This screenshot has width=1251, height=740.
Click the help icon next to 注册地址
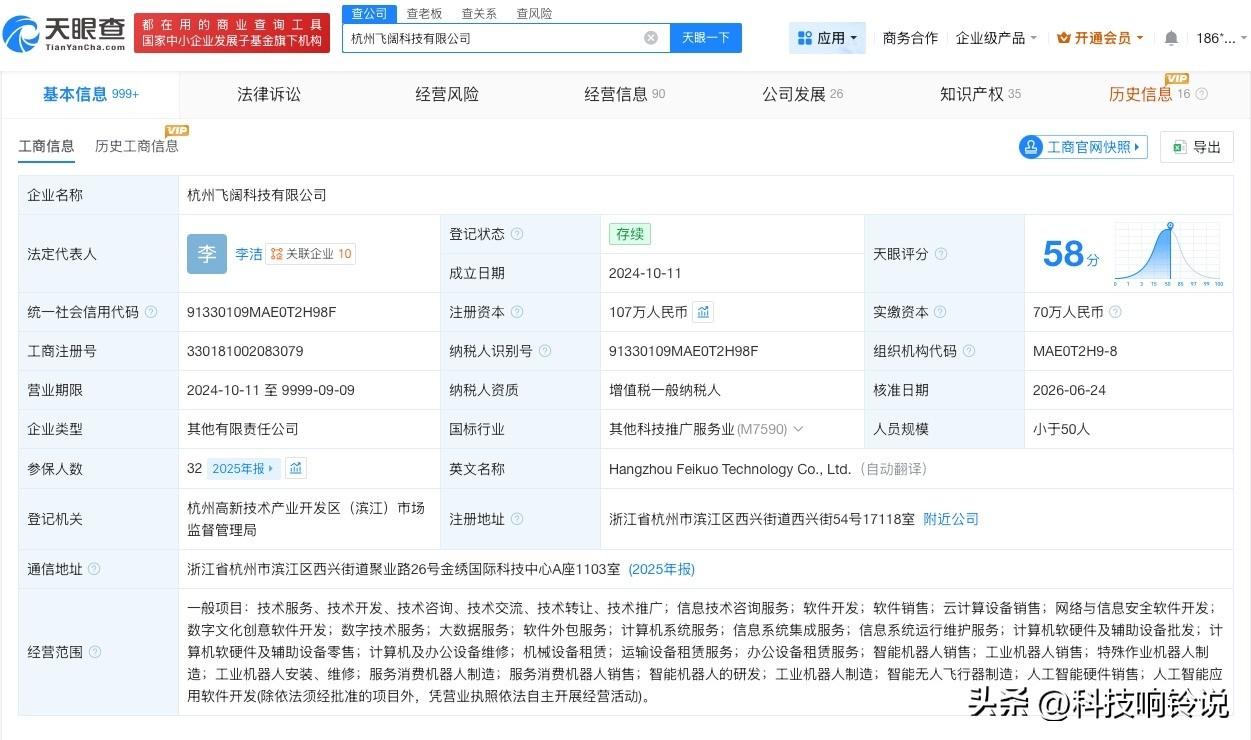[x=517, y=519]
